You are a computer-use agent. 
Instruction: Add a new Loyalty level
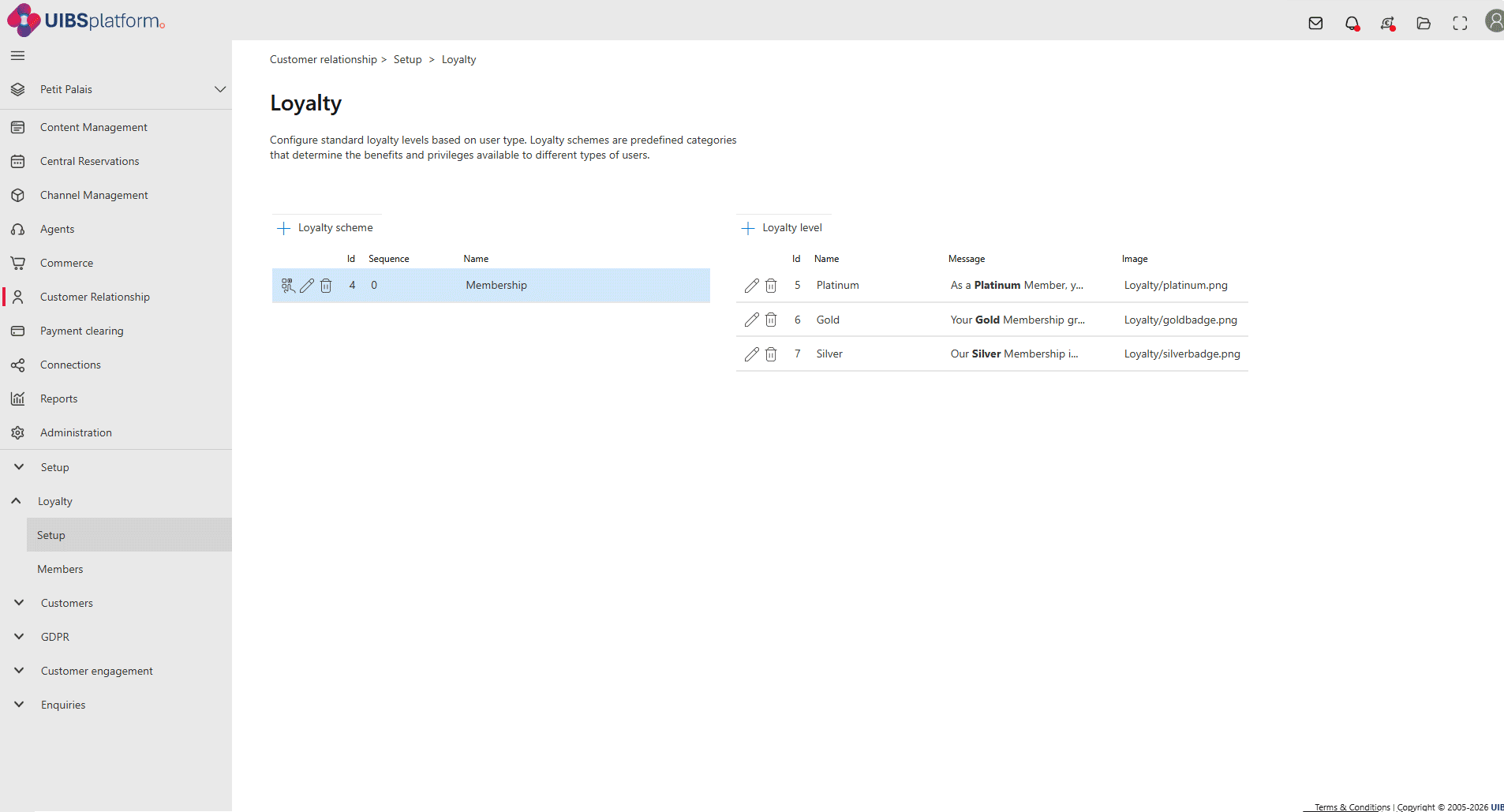click(783, 228)
